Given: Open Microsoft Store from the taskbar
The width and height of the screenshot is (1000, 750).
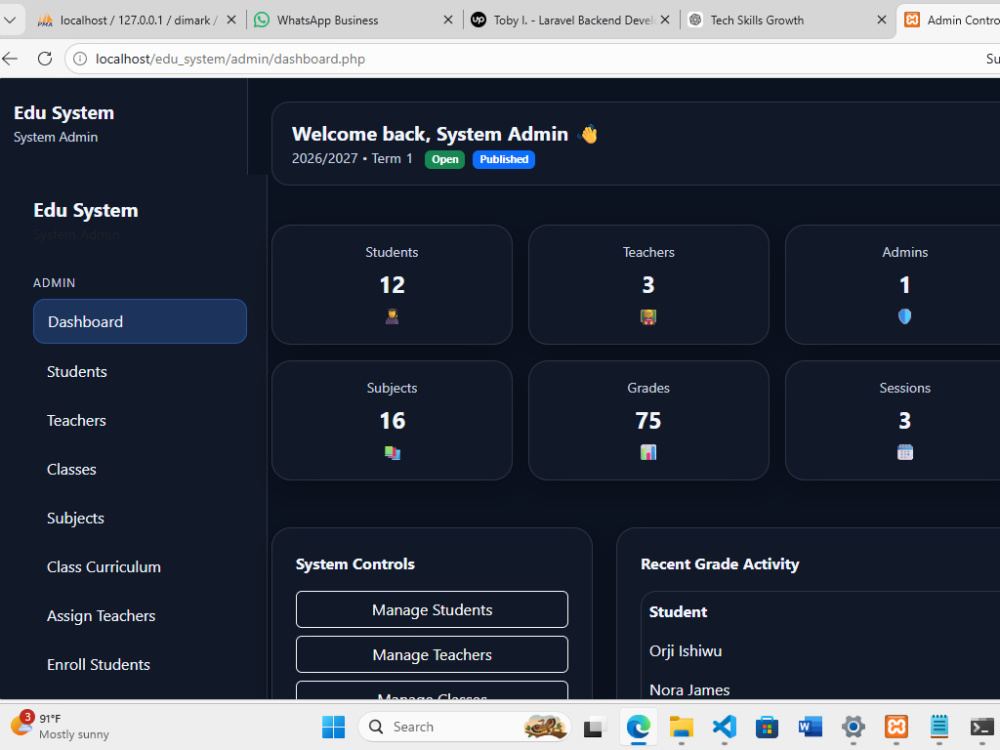Looking at the screenshot, I should (x=767, y=726).
